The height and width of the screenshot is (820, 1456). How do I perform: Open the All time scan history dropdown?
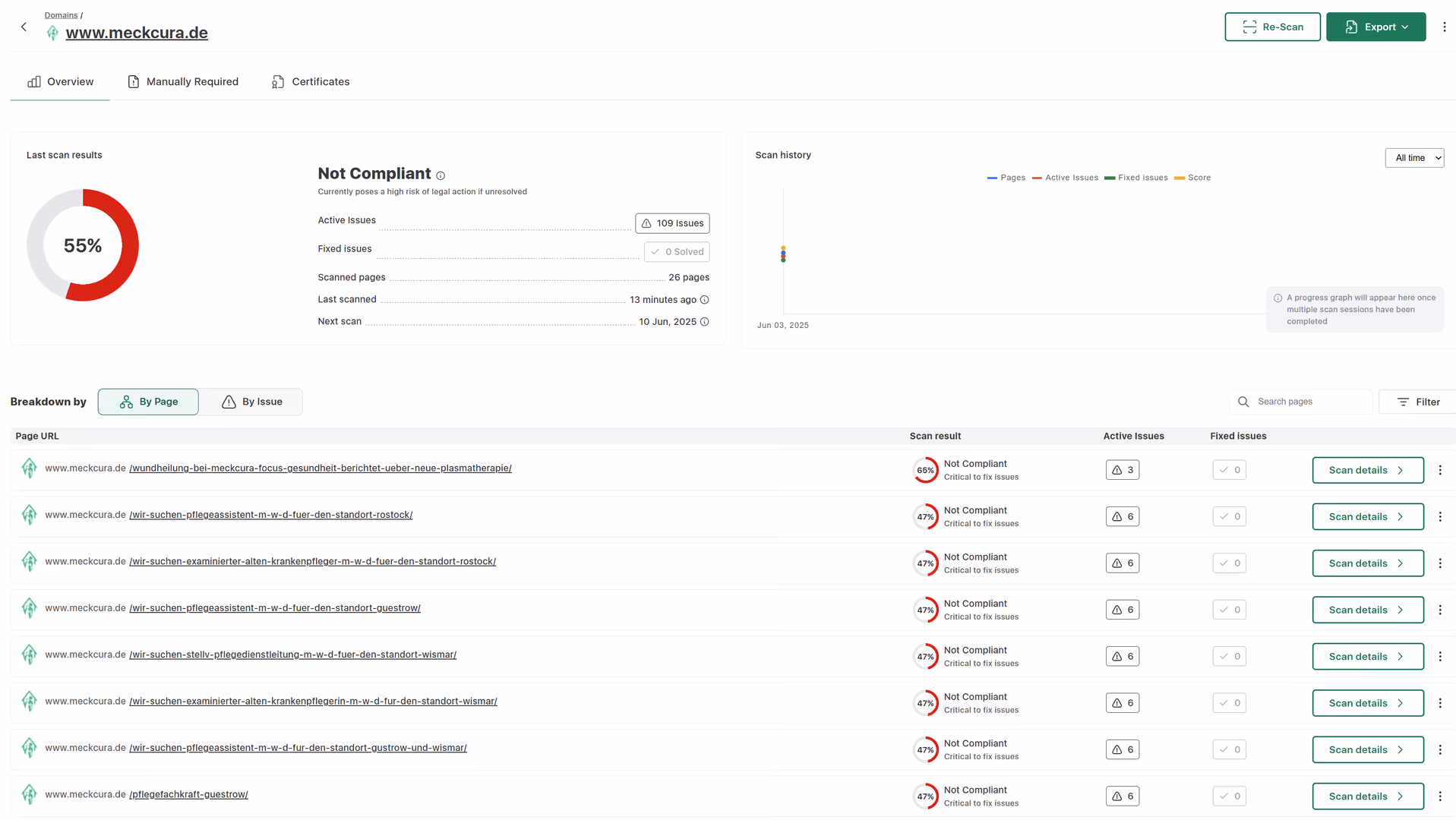coord(1414,157)
